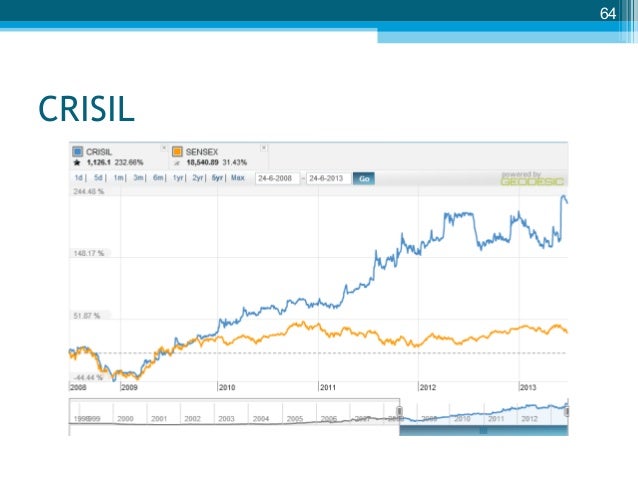Choose the 6m time range
Image resolution: width=638 pixels, height=479 pixels.
pos(158,178)
